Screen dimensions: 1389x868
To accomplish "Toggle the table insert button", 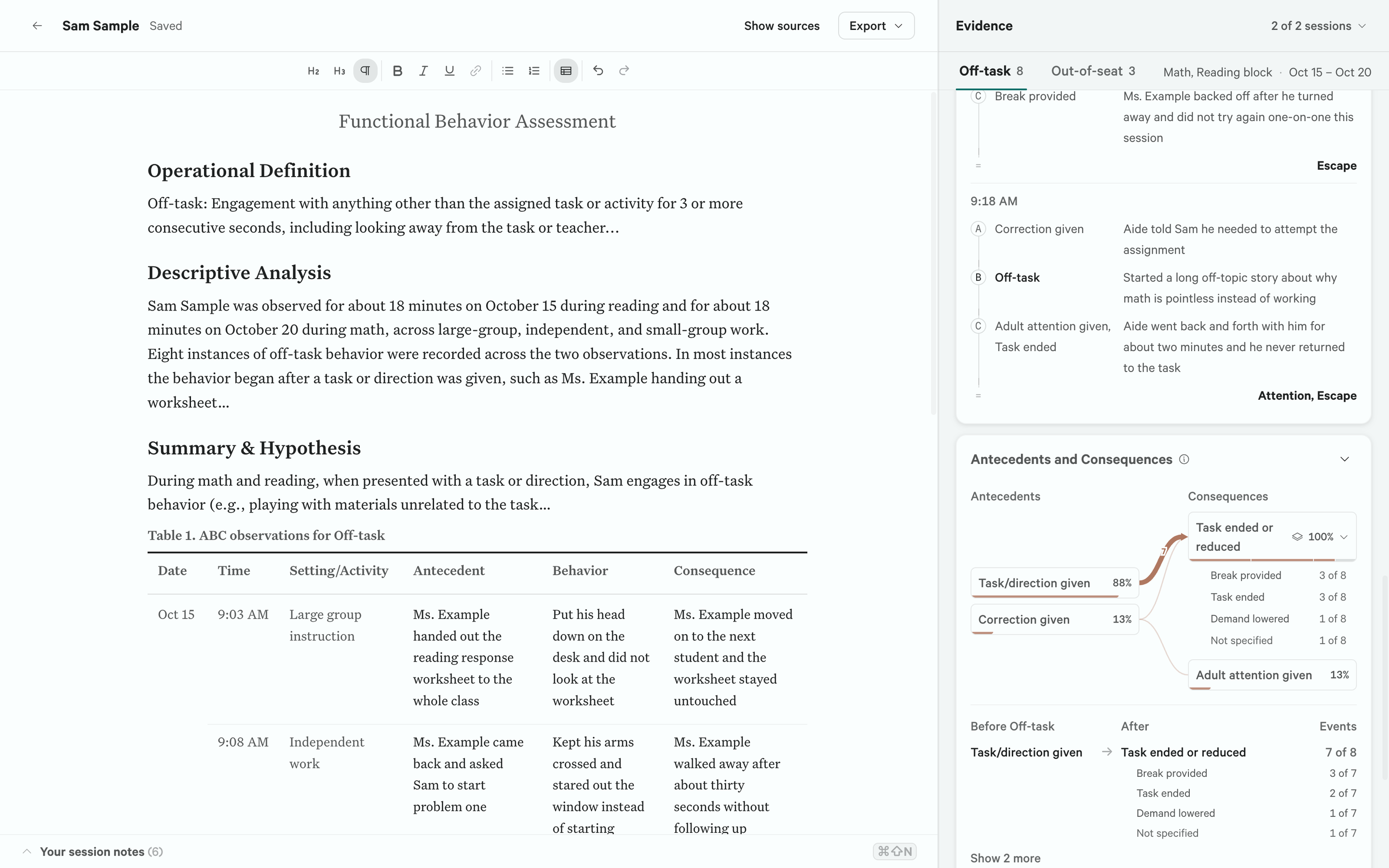I will coord(566,70).
